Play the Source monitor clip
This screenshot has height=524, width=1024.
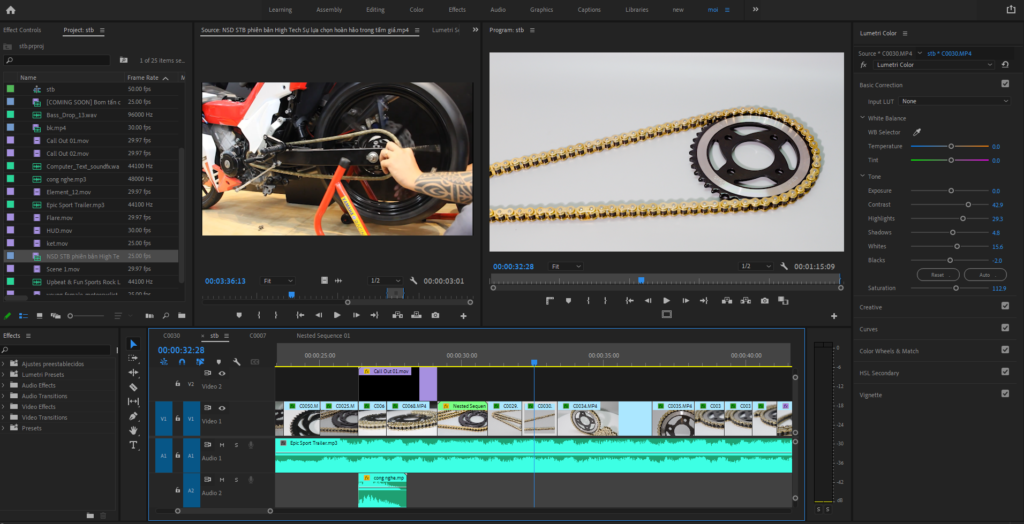(337, 315)
